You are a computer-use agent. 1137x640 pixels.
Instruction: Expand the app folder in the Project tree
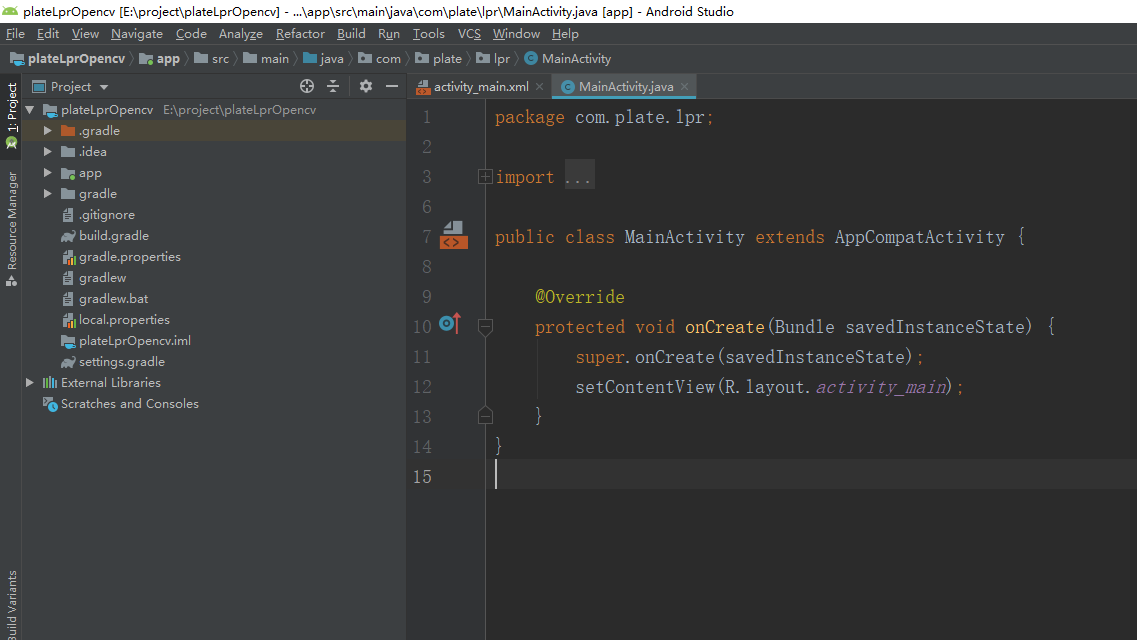(47, 172)
